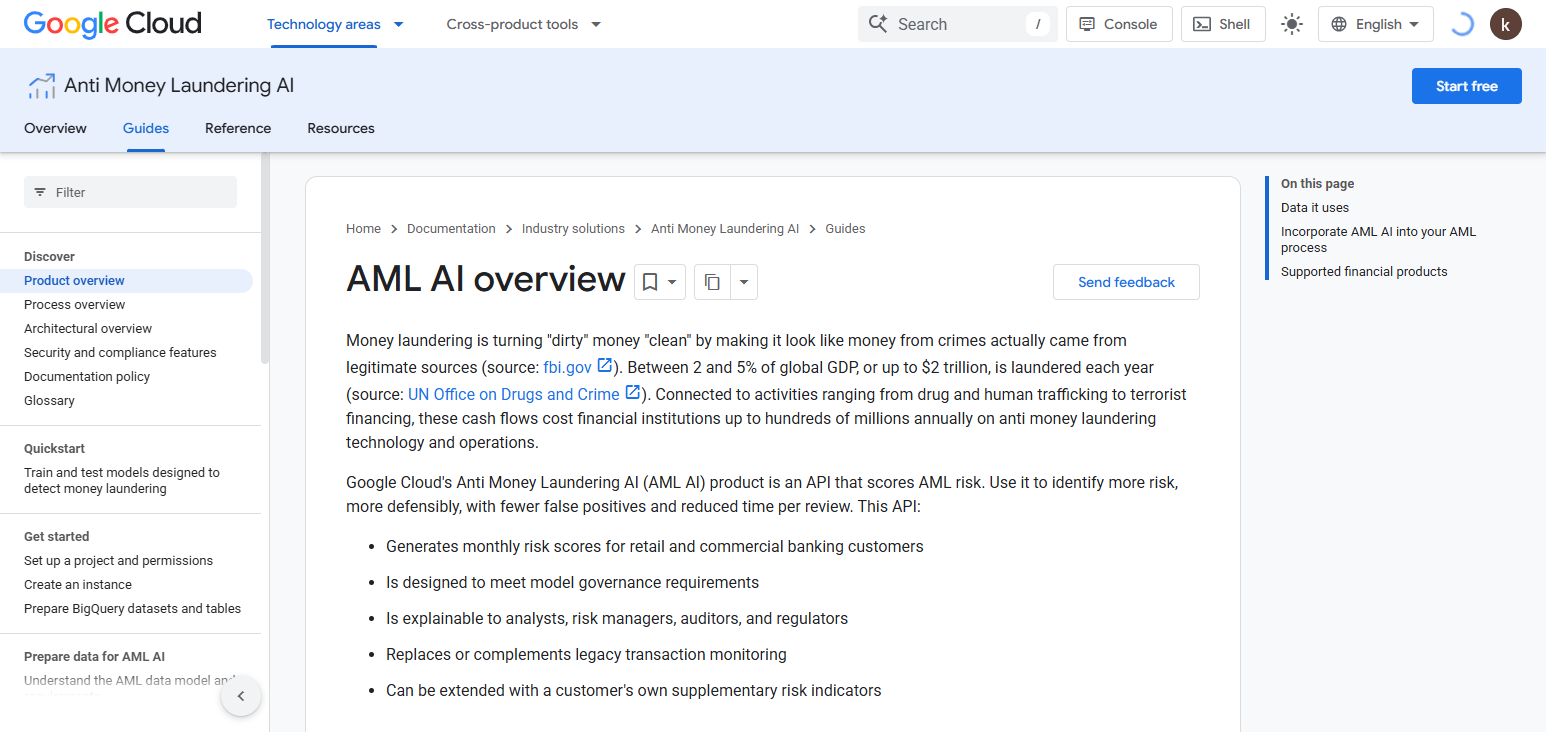Open the Console button
This screenshot has height=732, width=1546.
1119,24
